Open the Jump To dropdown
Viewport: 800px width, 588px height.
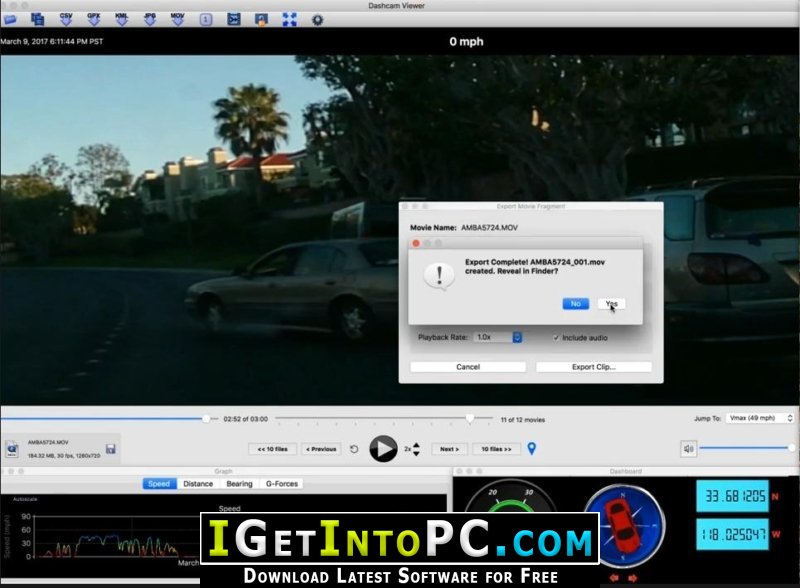pyautogui.click(x=760, y=418)
